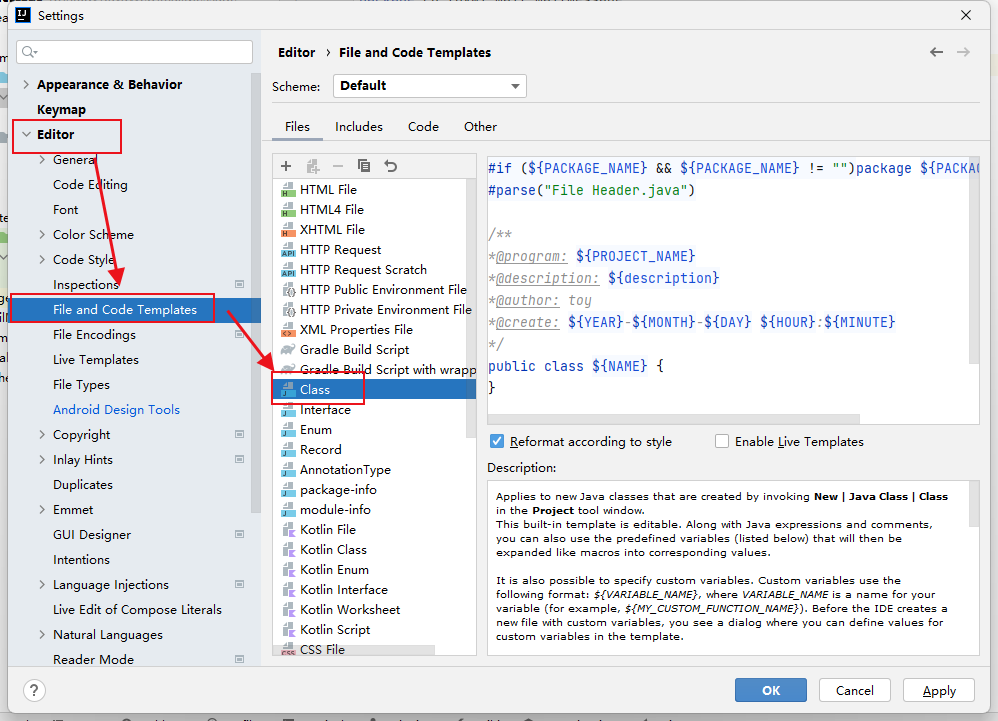Viewport: 998px width, 721px height.
Task: Open the Scheme dropdown
Action: coord(430,86)
